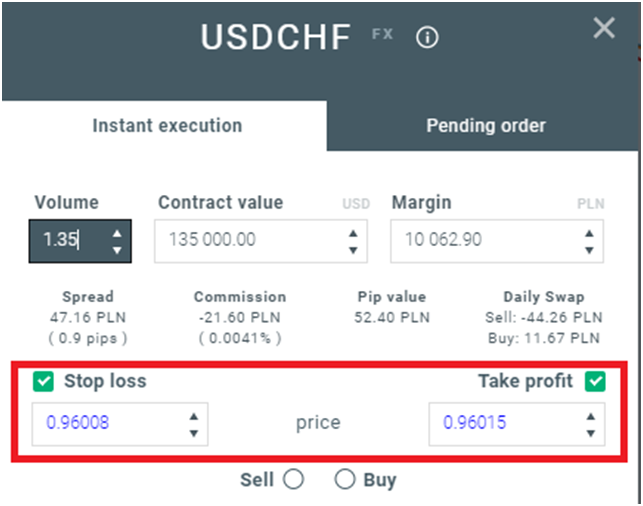Uncheck the Take profit checkbox
Image resolution: width=643 pixels, height=506 pixels.
(x=596, y=381)
